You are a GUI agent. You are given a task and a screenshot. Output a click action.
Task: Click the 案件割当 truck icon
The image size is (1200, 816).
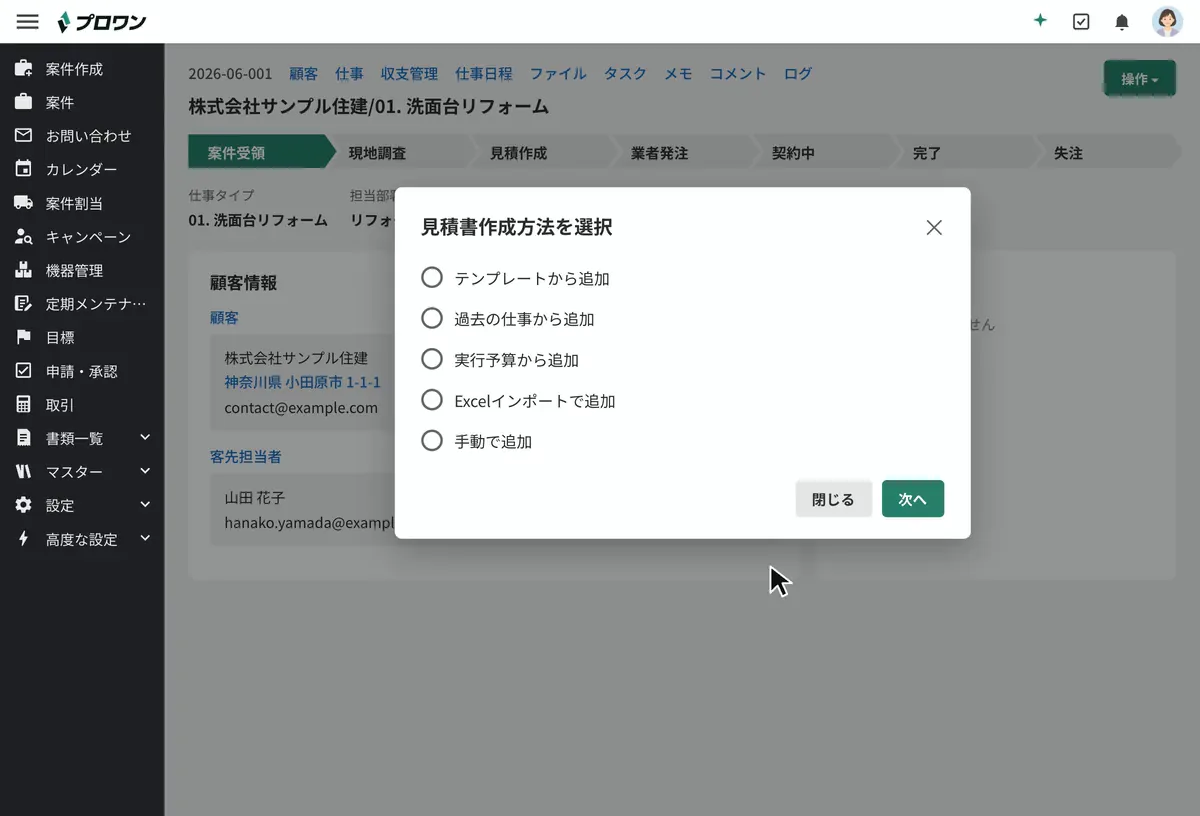[x=23, y=203]
